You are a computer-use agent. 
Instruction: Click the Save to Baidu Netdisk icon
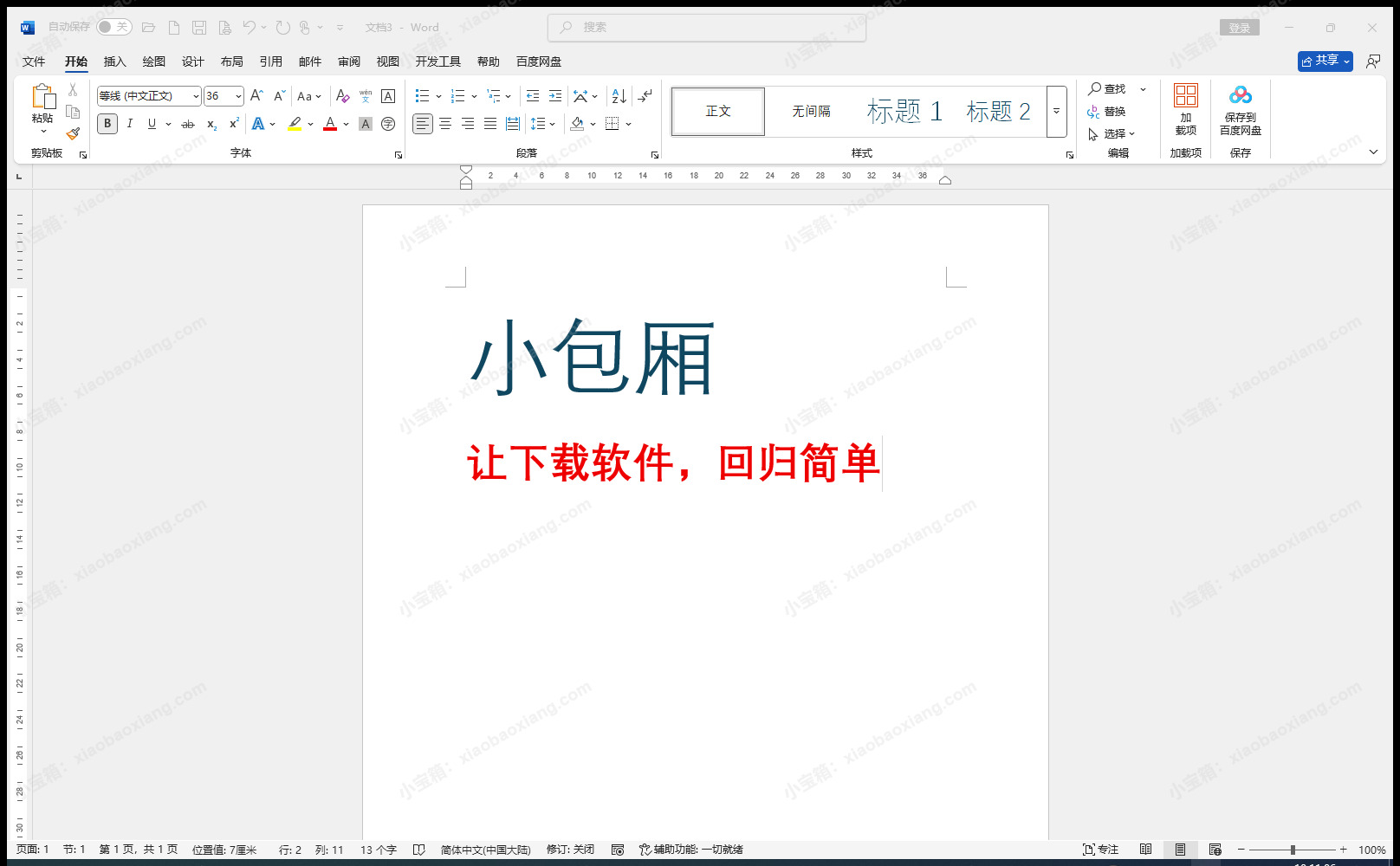pyautogui.click(x=1240, y=97)
